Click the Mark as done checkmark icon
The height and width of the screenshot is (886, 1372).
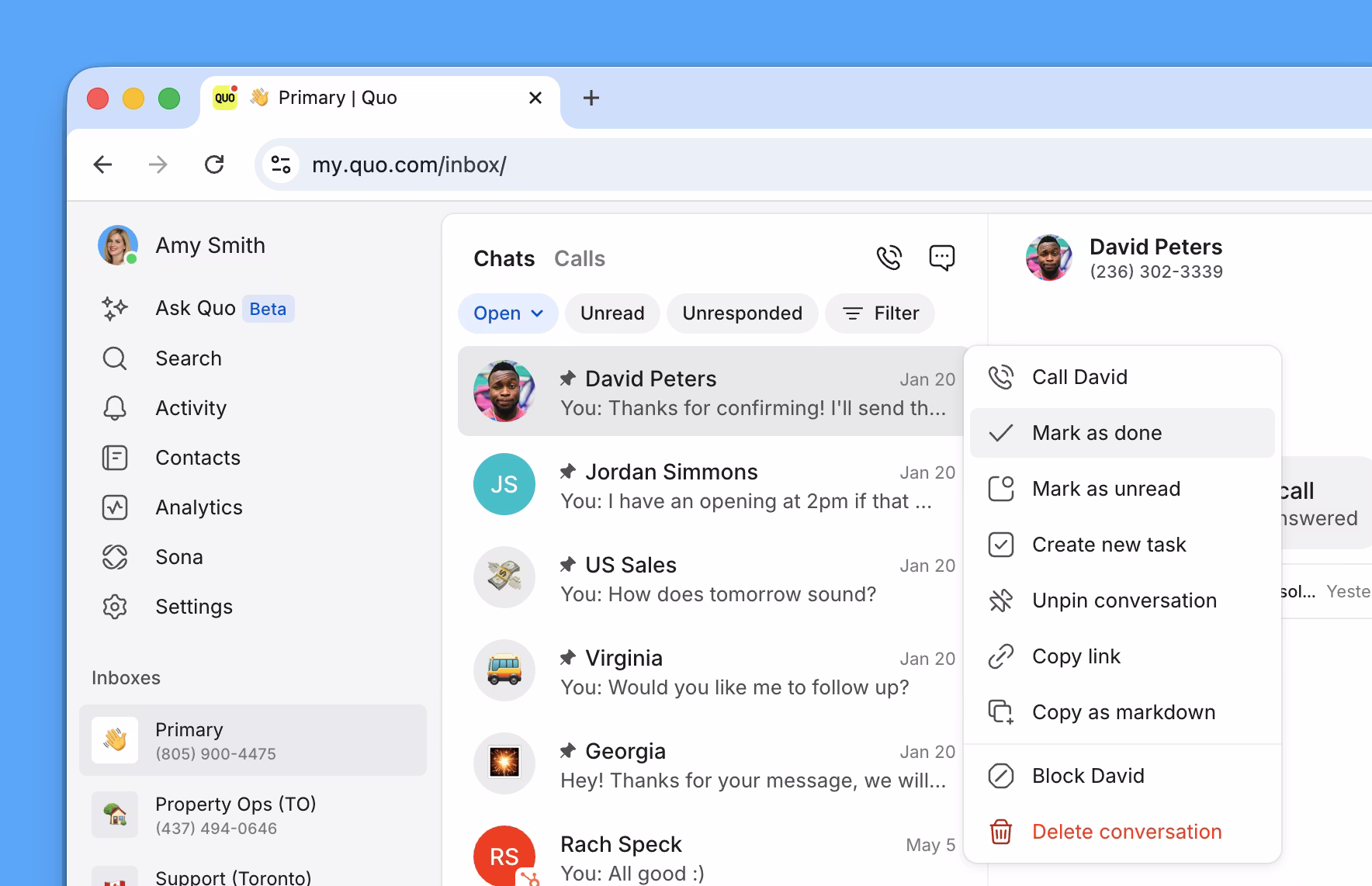pos(1001,433)
